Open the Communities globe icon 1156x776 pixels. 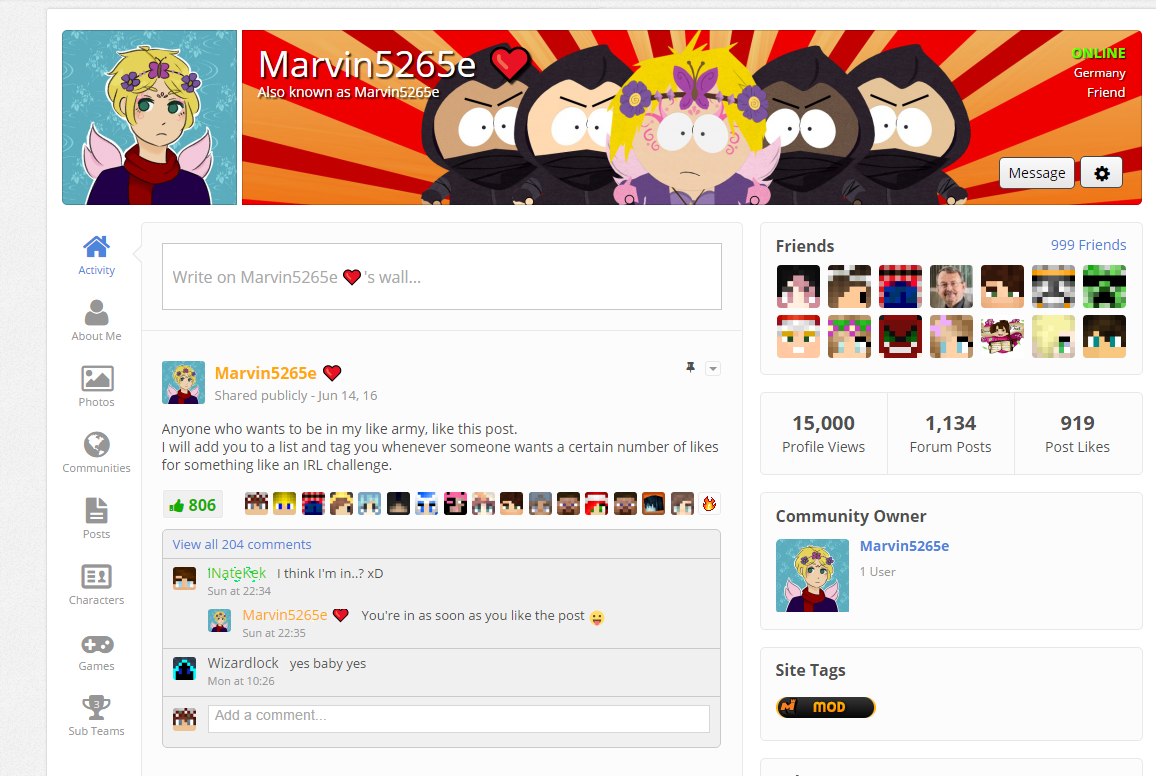tap(97, 444)
